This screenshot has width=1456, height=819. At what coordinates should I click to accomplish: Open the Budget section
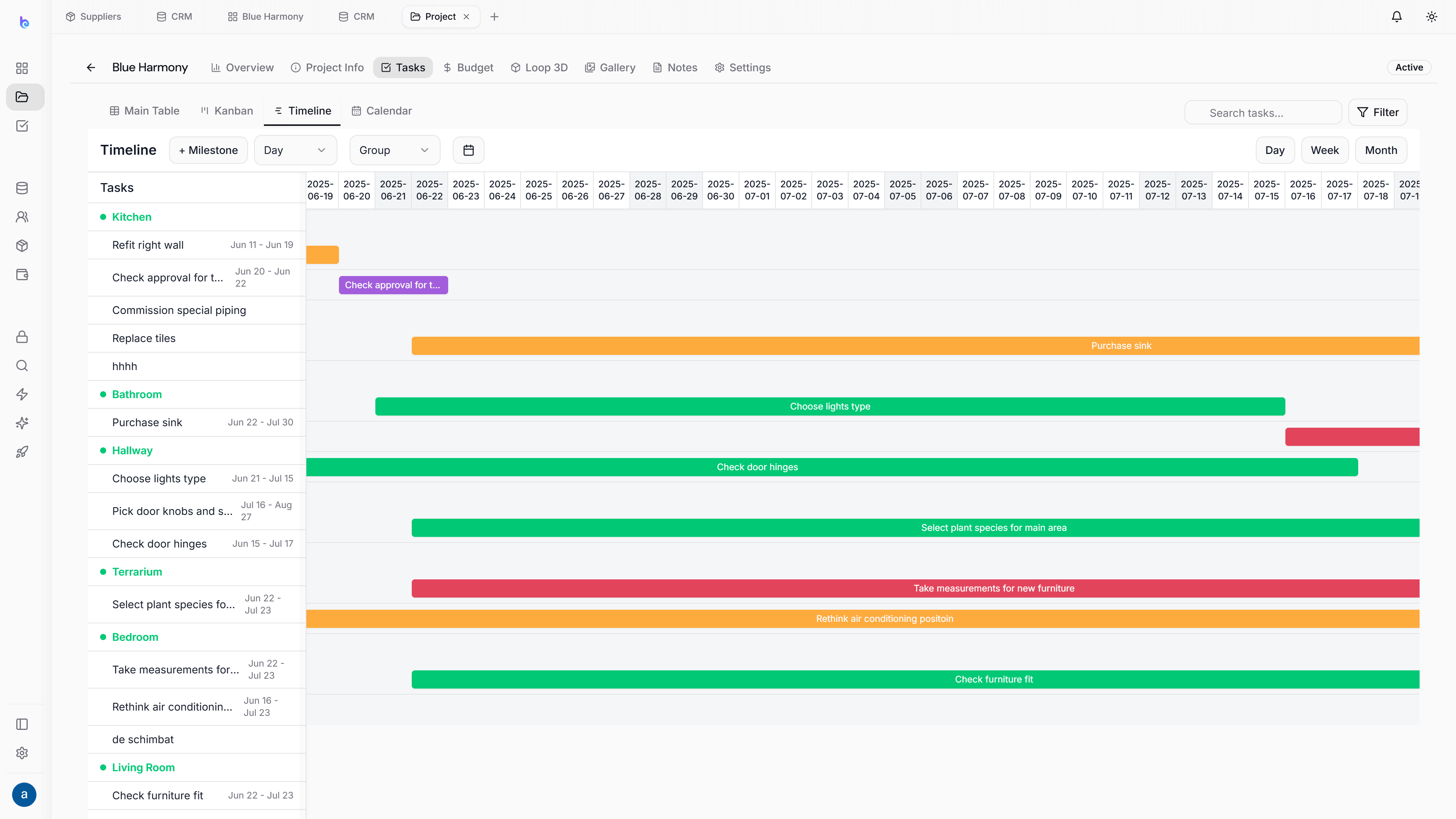[x=468, y=68]
